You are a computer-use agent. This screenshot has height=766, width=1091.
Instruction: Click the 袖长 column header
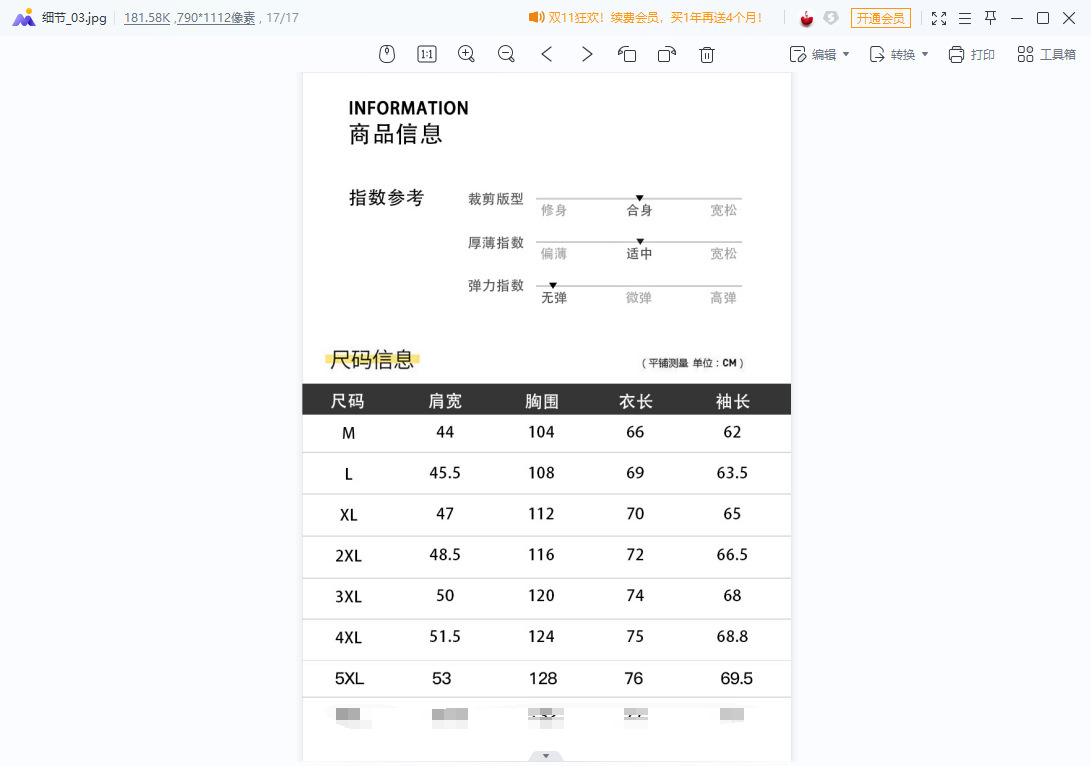(733, 401)
